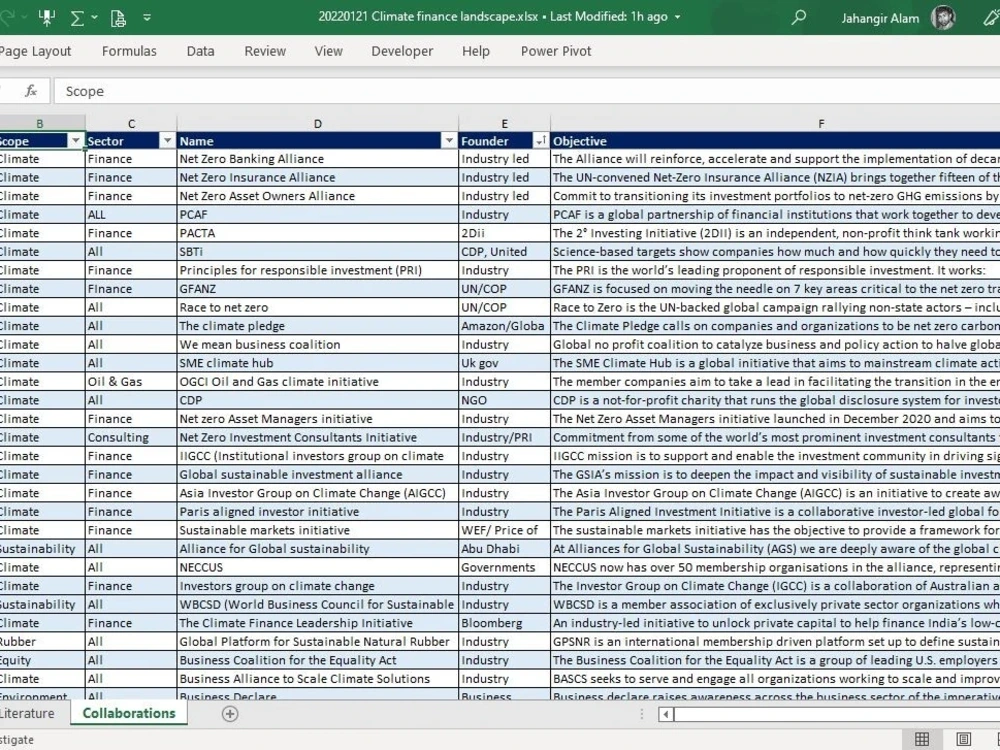Open the Review ribbon tab
The image size is (1000, 750).
(x=265, y=51)
